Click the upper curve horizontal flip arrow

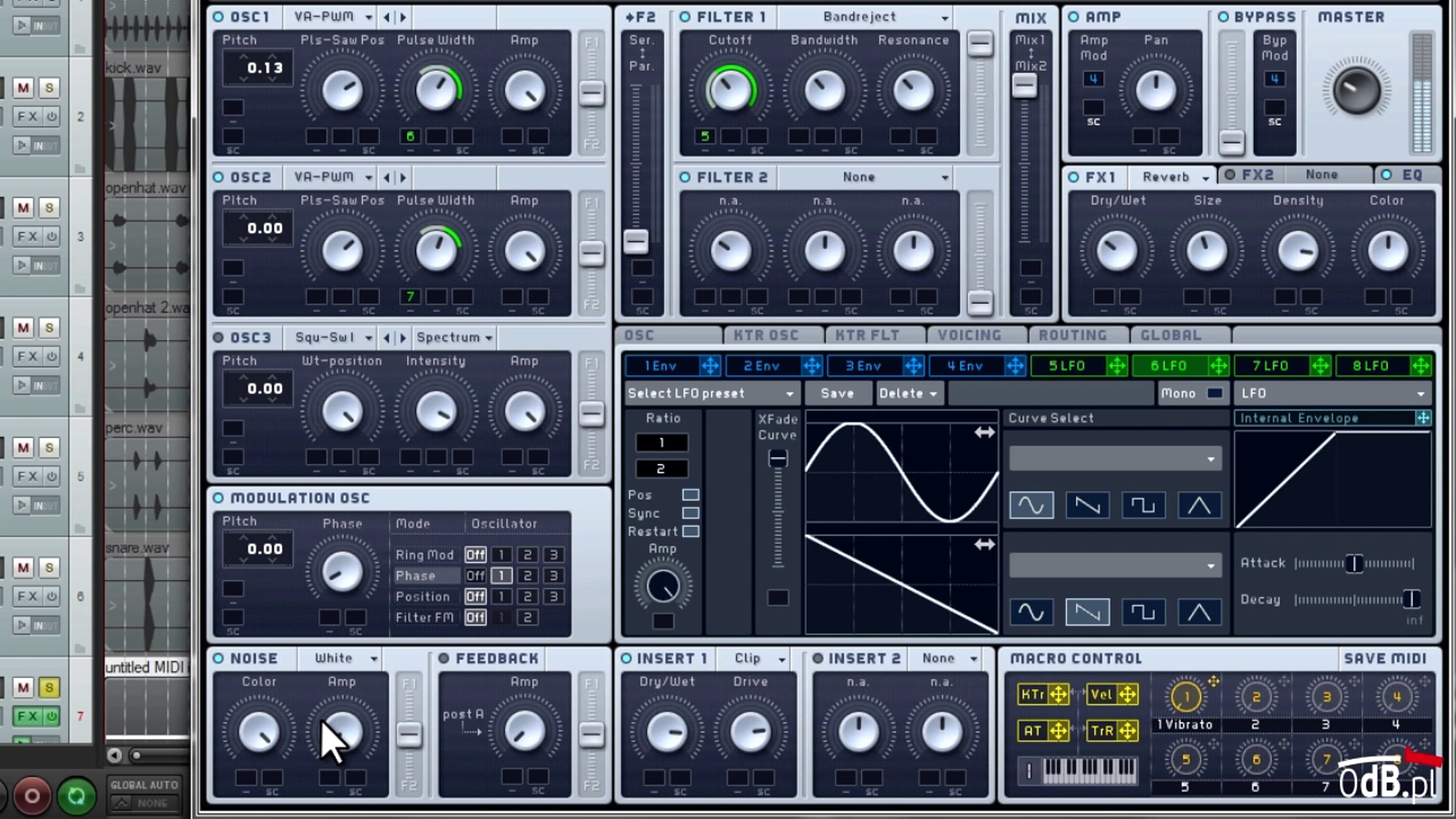984,433
